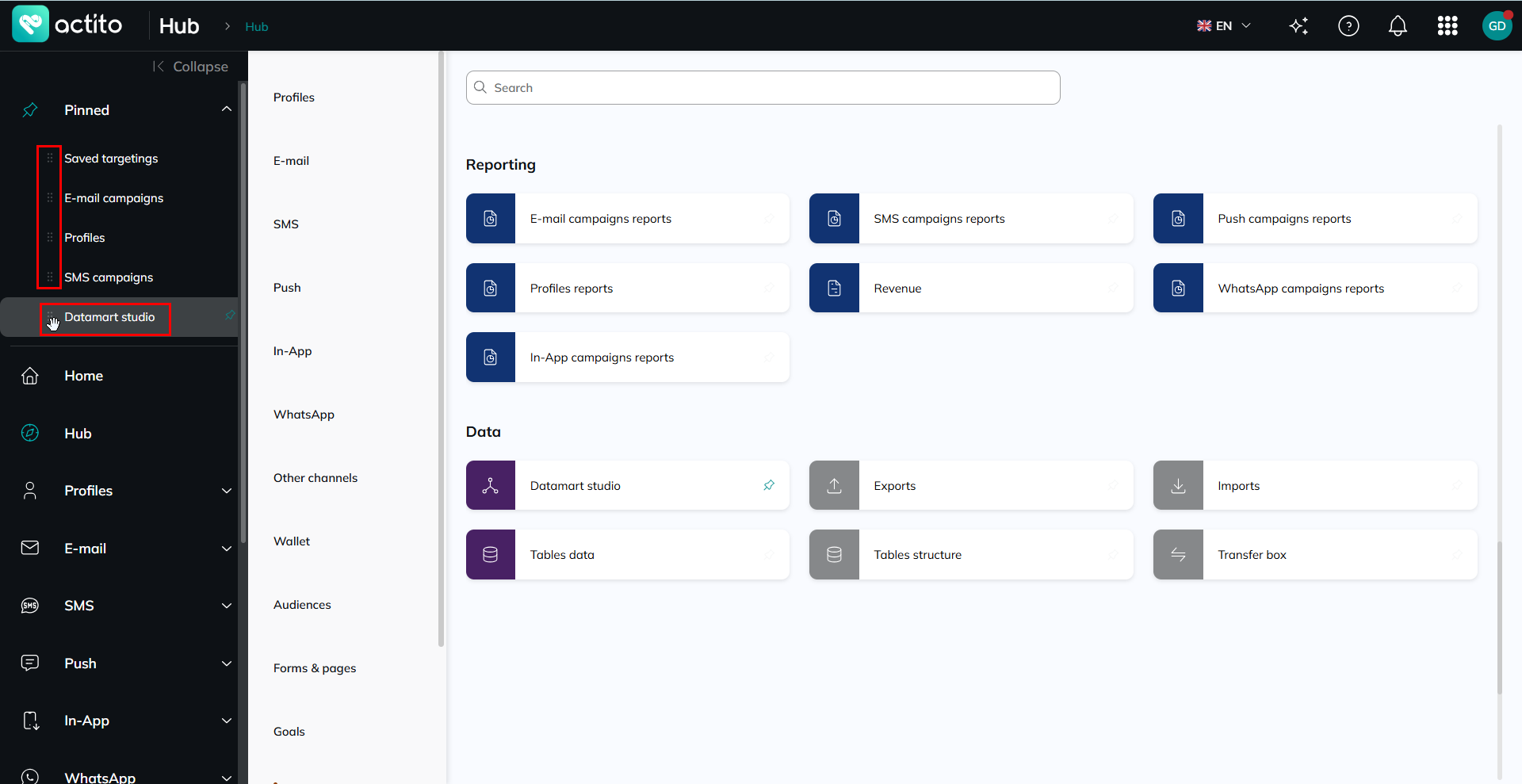
Task: Select Wallet category
Action: click(x=292, y=541)
